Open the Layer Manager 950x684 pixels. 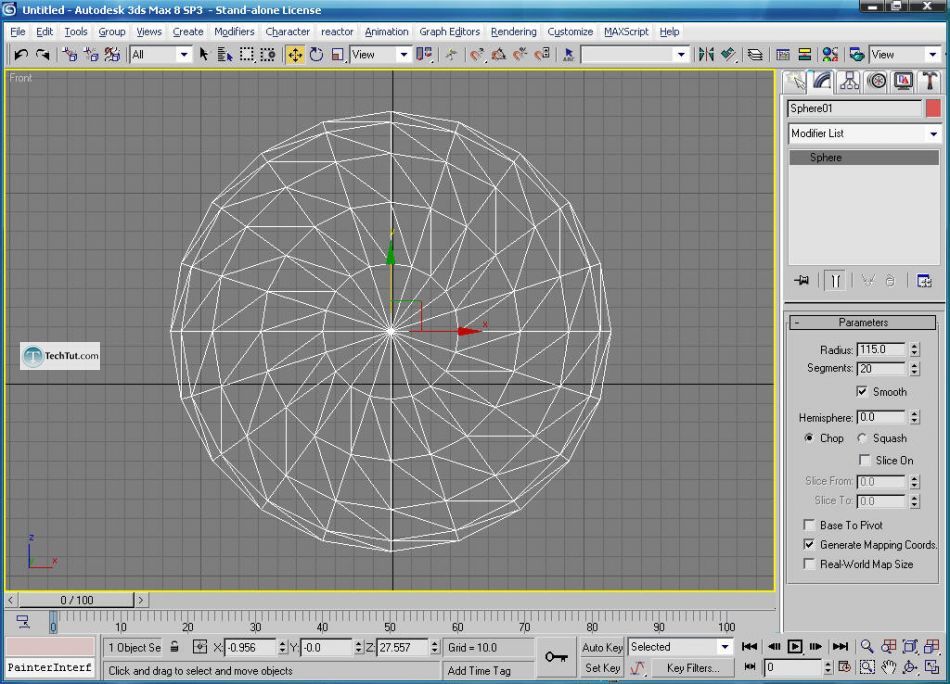click(x=755, y=55)
